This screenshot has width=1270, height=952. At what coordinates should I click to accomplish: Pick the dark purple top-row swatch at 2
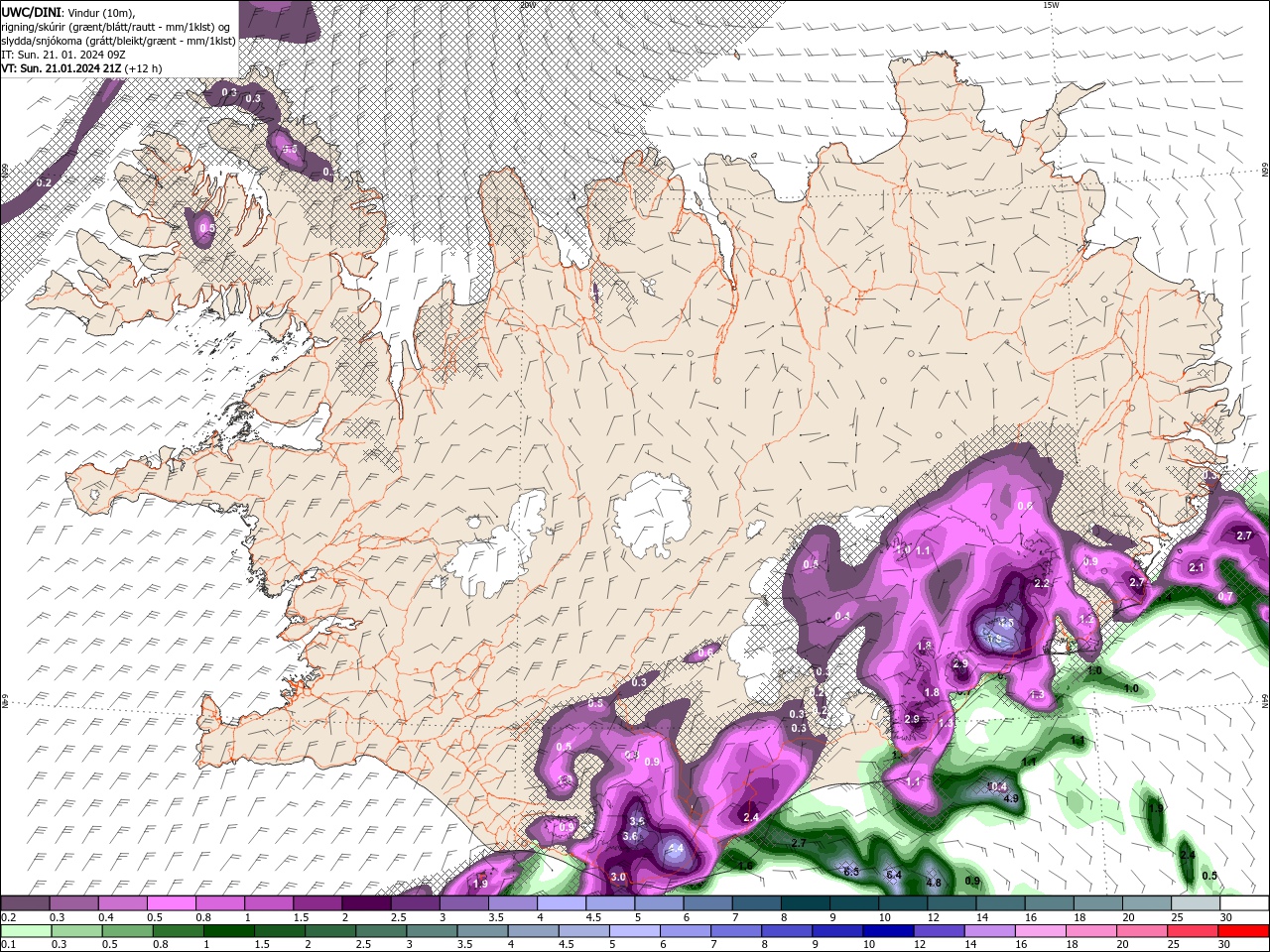[366, 903]
